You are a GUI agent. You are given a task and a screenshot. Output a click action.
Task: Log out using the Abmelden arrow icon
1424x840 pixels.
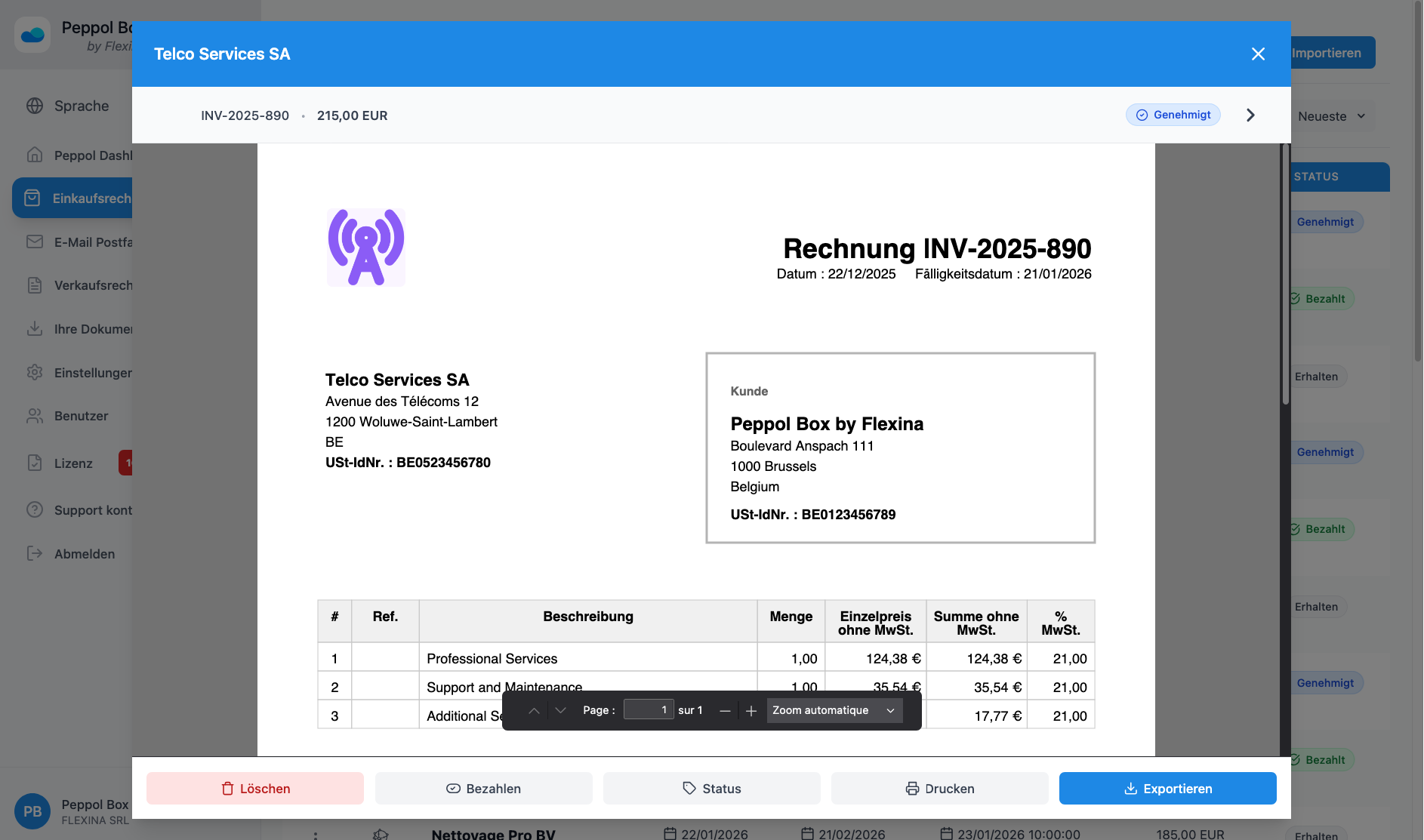pyautogui.click(x=35, y=553)
